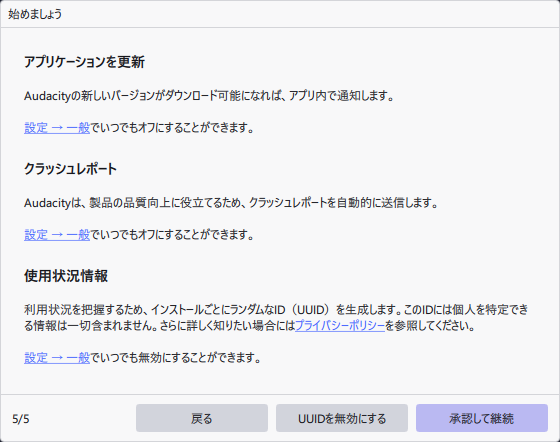
Task: Click the 戻る back button
Action: click(x=202, y=418)
